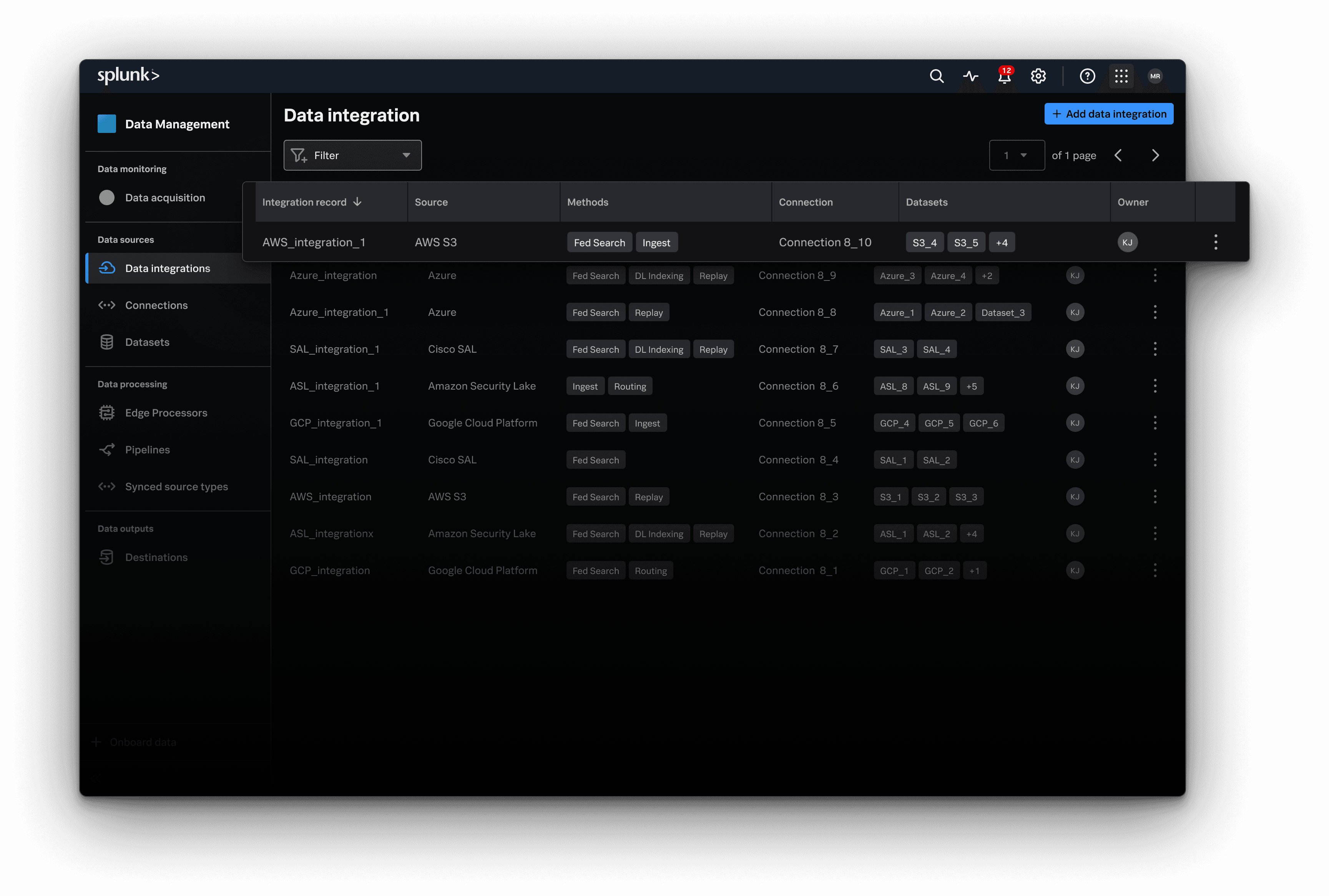Expand the Filter dropdown
The height and width of the screenshot is (896, 1329).
[352, 156]
